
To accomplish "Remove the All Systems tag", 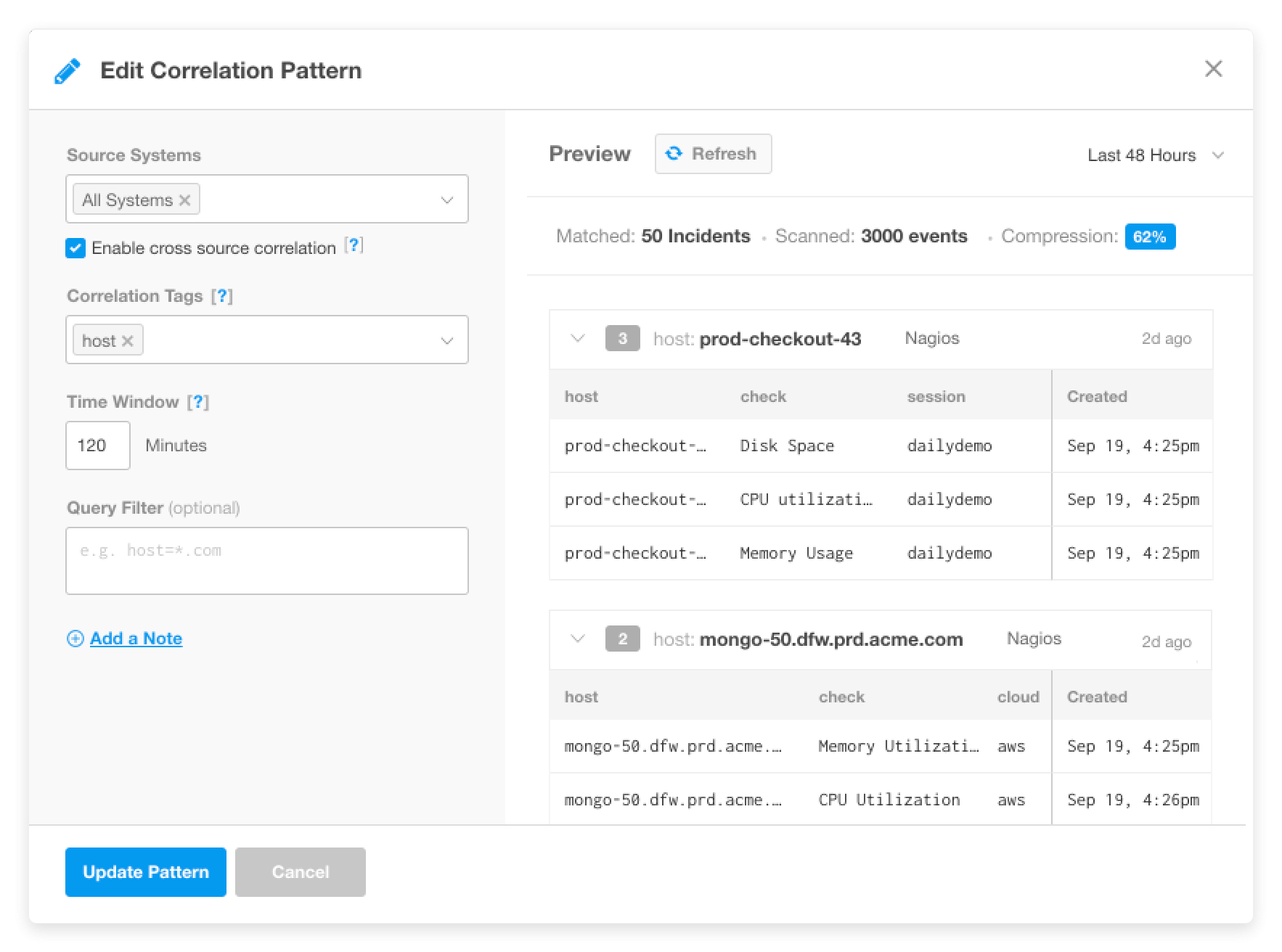I will pos(185,200).
